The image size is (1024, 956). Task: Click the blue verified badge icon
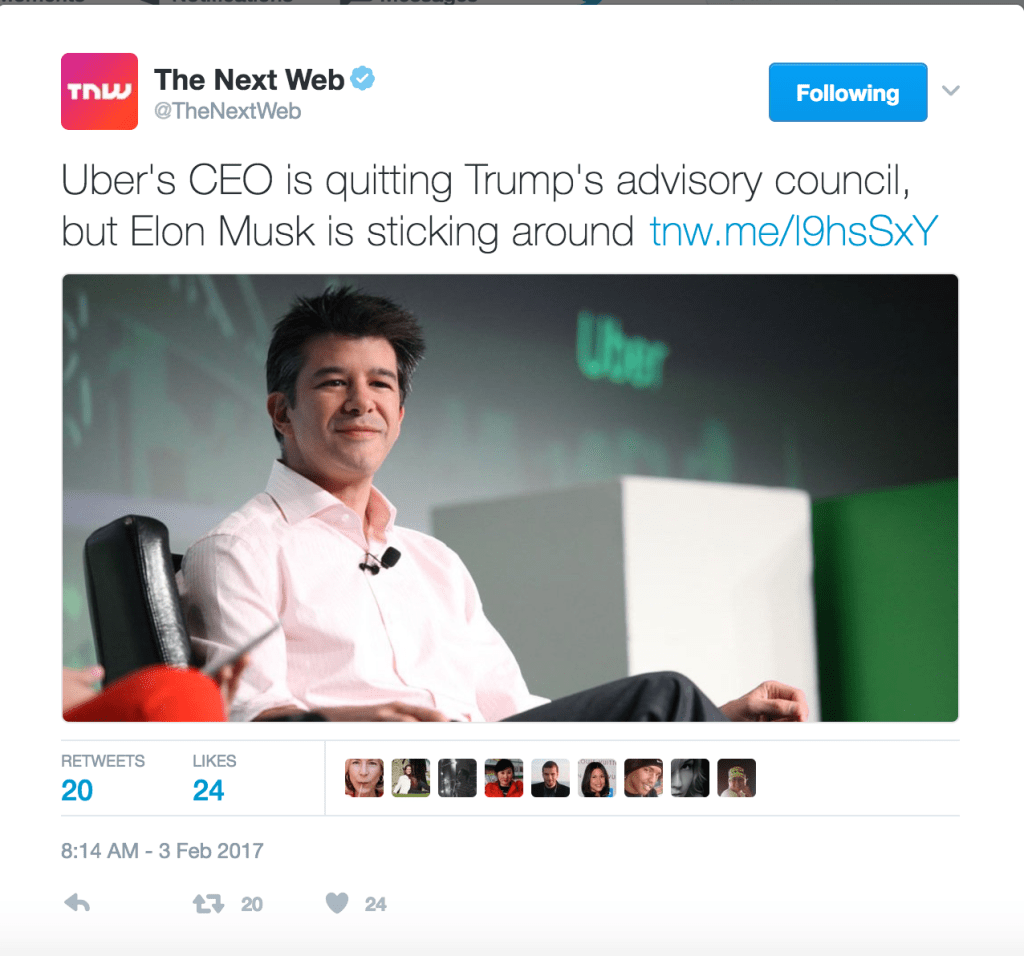click(362, 79)
